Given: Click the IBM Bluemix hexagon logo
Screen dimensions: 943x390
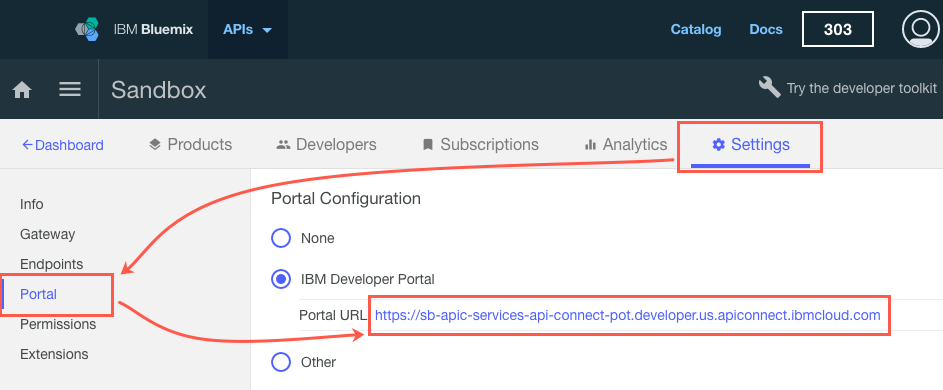Looking at the screenshot, I should click(x=88, y=29).
